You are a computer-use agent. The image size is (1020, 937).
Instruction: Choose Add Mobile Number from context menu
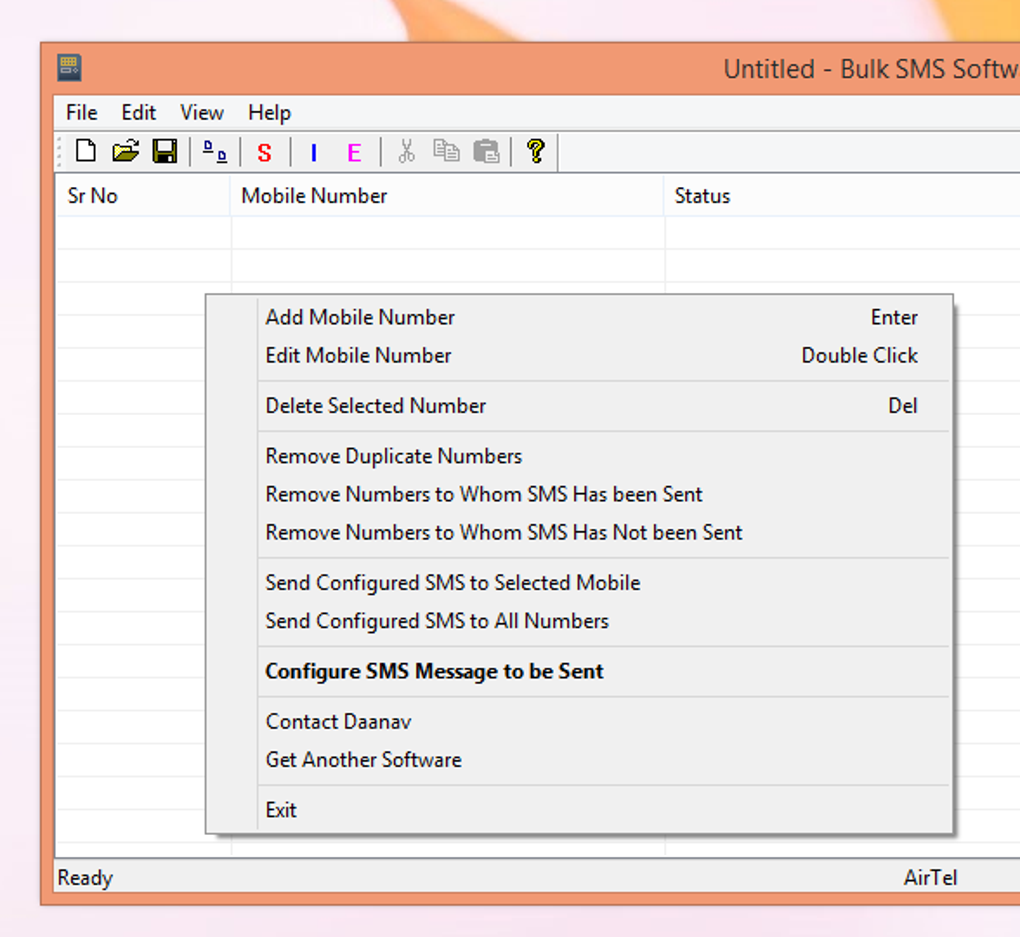tap(360, 318)
